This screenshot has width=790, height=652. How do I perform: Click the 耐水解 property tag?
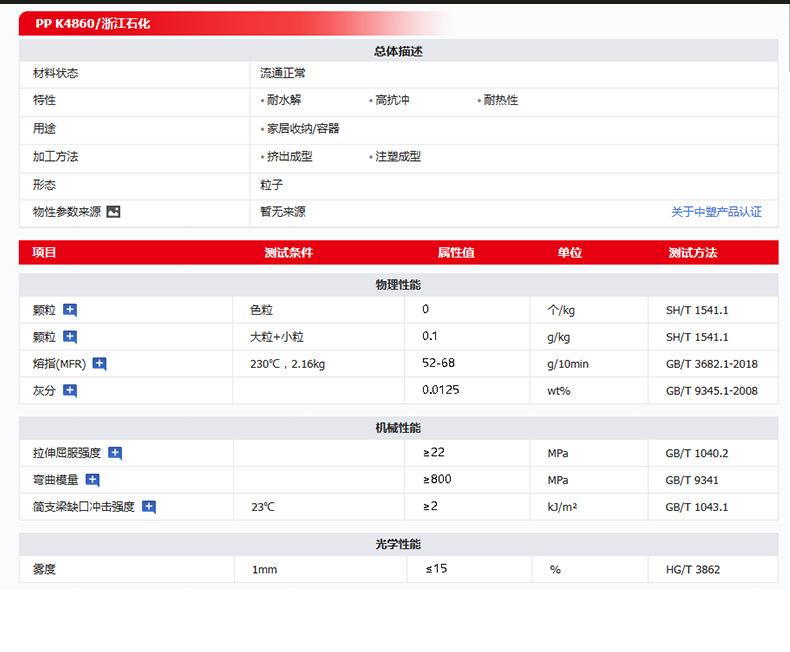pyautogui.click(x=283, y=100)
